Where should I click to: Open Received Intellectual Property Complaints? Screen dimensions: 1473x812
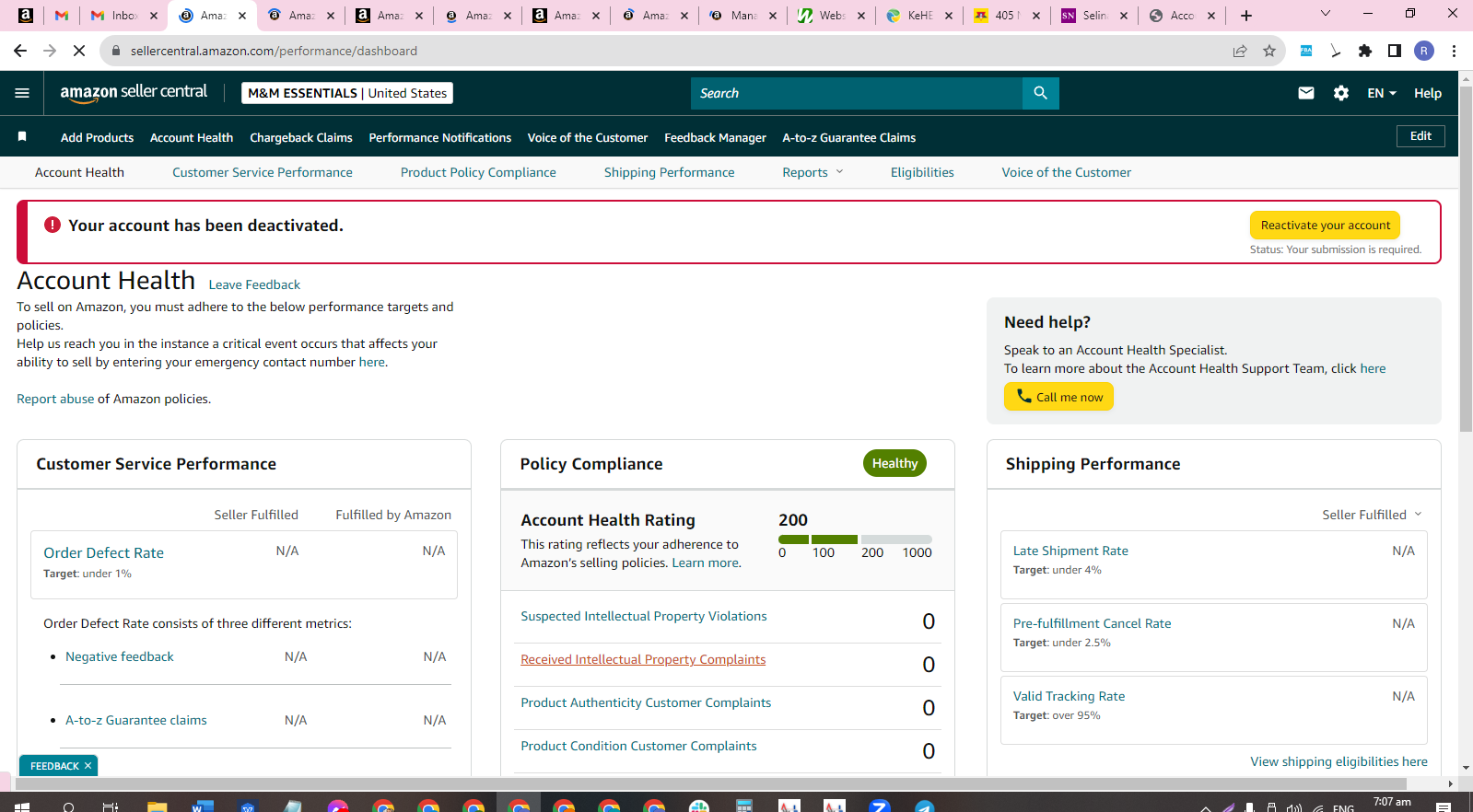click(643, 659)
